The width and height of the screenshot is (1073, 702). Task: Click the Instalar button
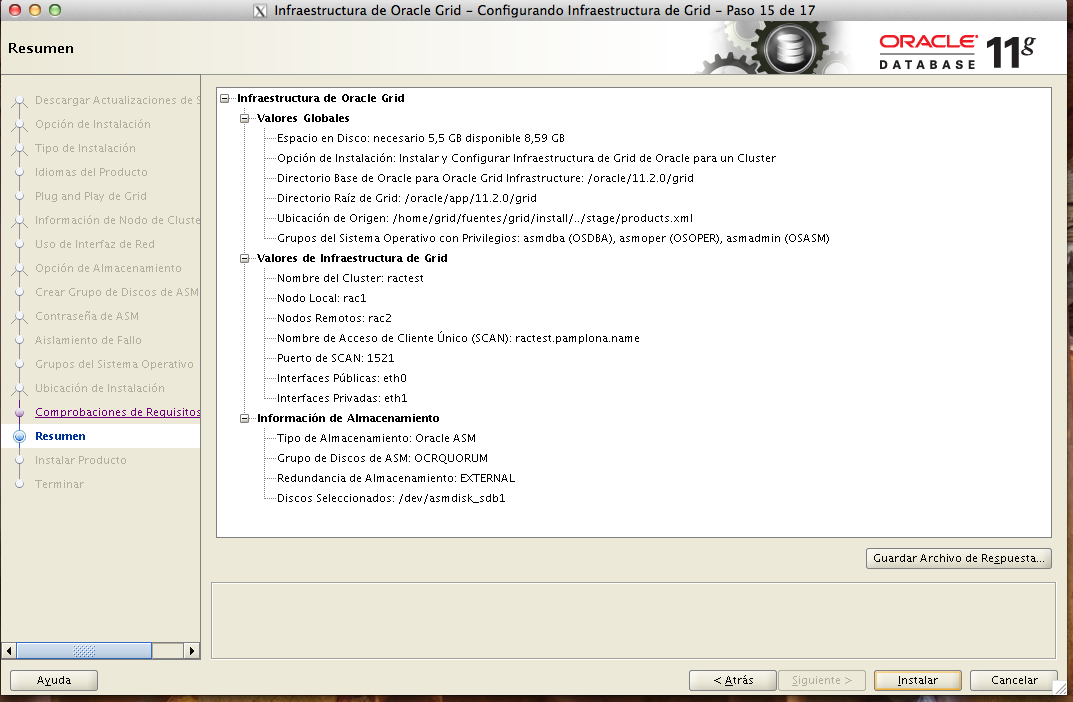pos(917,680)
